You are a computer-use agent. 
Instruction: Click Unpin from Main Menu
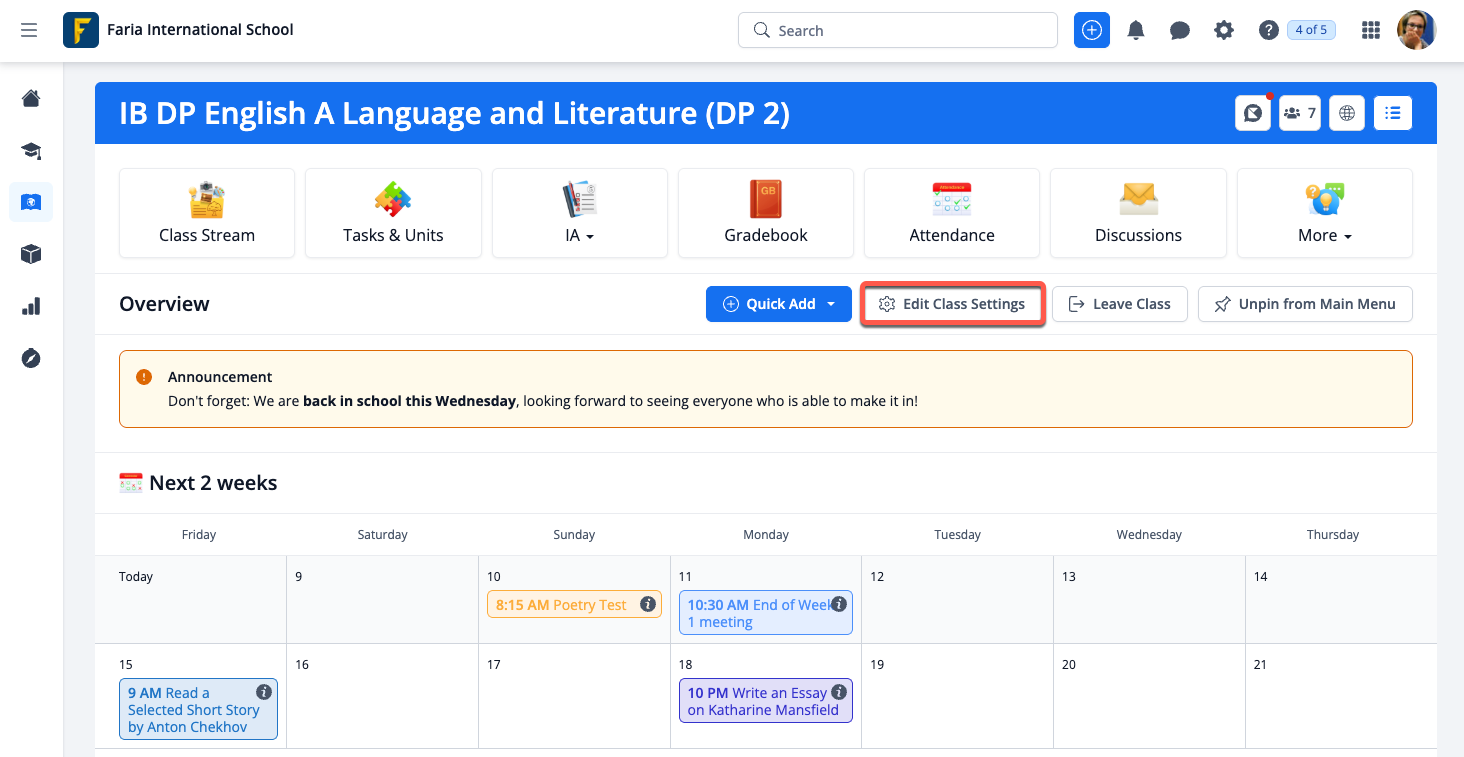[1305, 303]
